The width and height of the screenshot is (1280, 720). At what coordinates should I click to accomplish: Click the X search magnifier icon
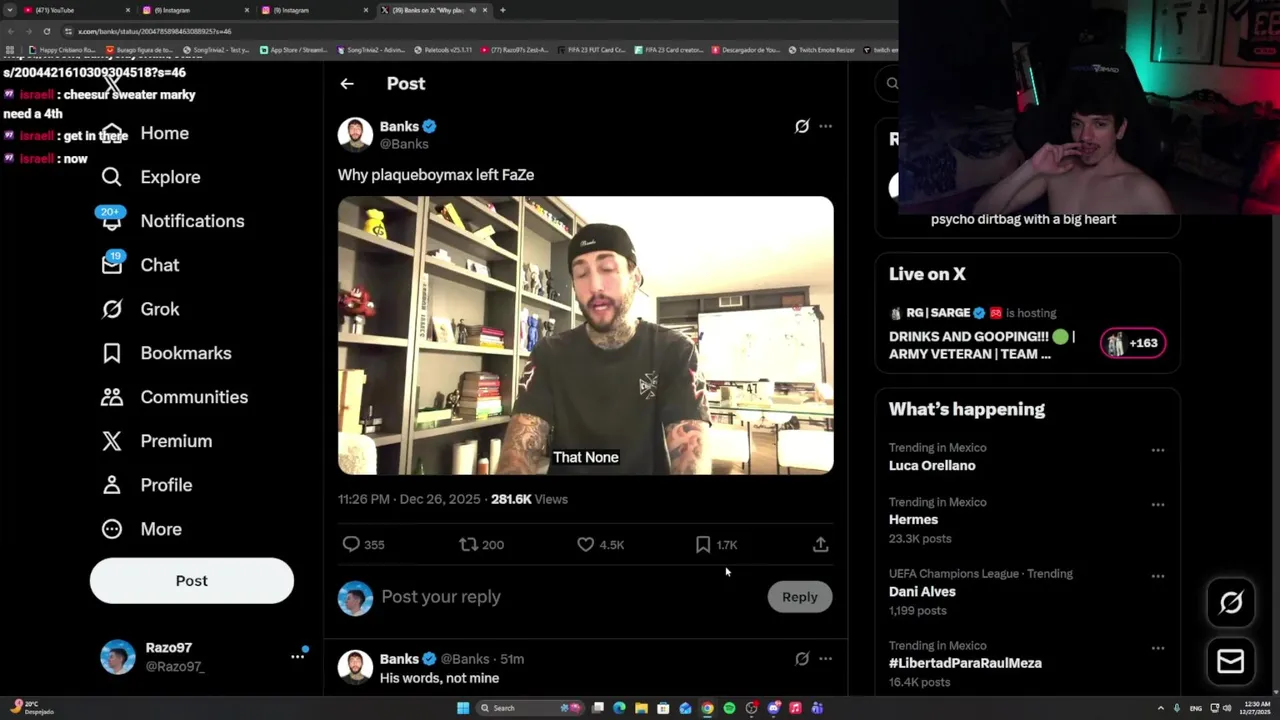pyautogui.click(x=892, y=84)
